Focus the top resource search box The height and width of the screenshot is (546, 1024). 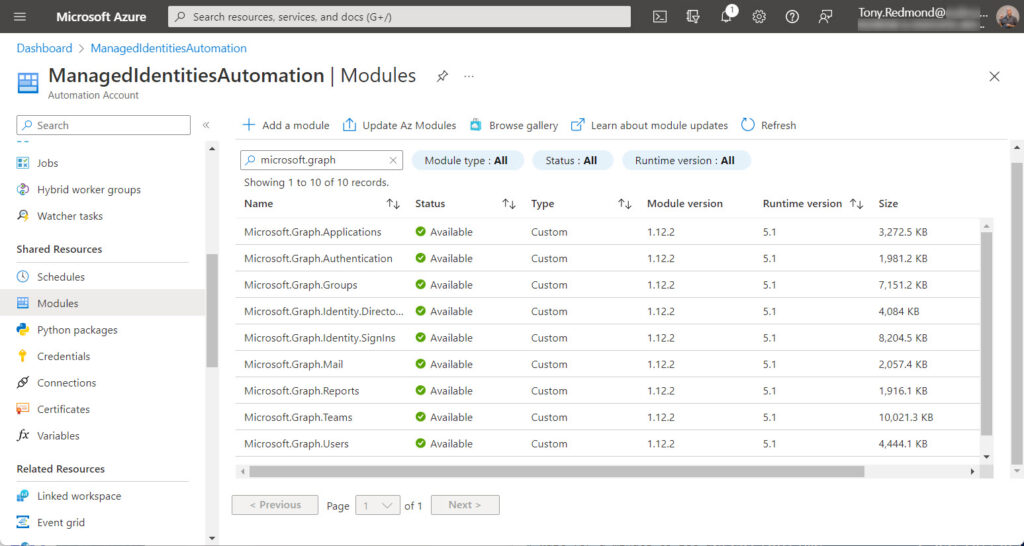399,16
